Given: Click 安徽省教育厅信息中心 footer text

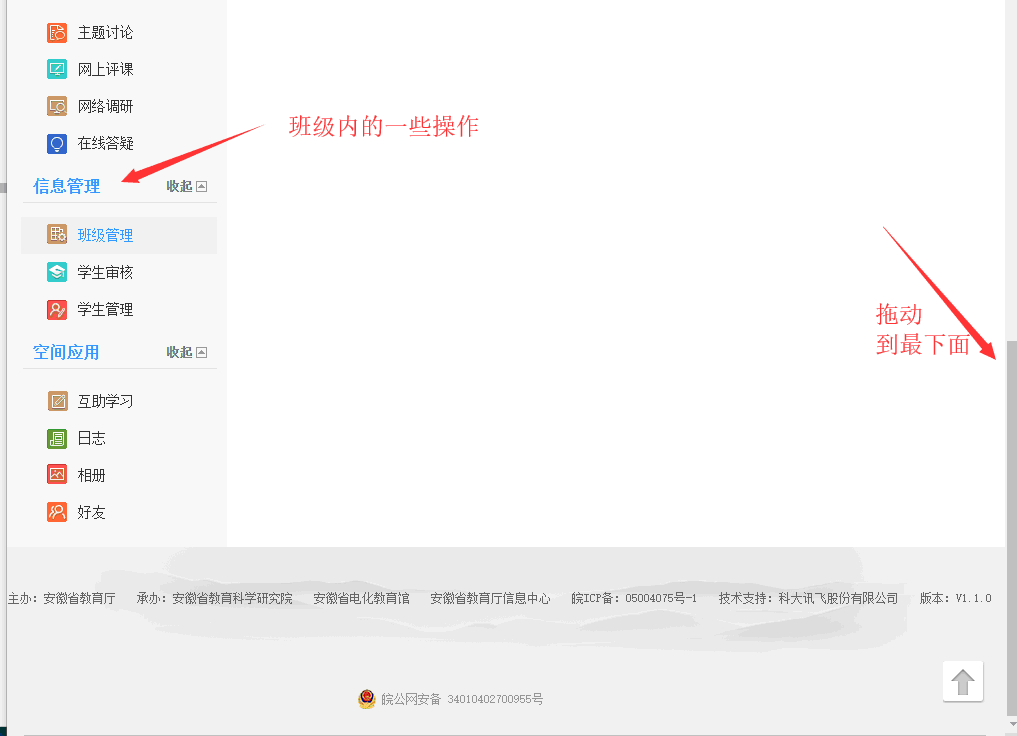Looking at the screenshot, I should (490, 598).
